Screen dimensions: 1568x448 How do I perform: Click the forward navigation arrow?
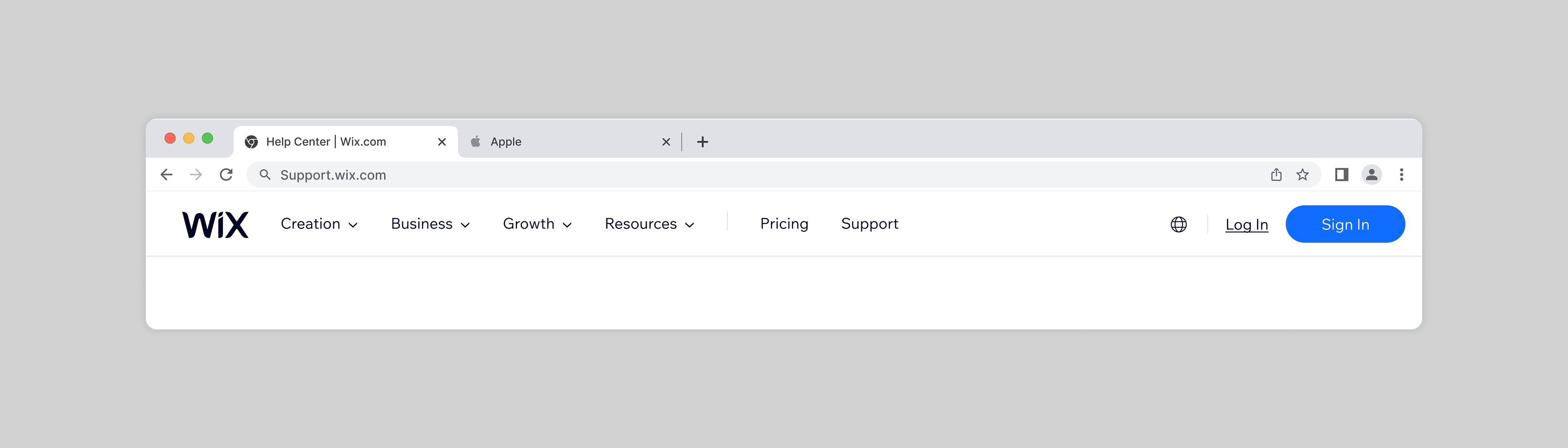click(x=196, y=175)
